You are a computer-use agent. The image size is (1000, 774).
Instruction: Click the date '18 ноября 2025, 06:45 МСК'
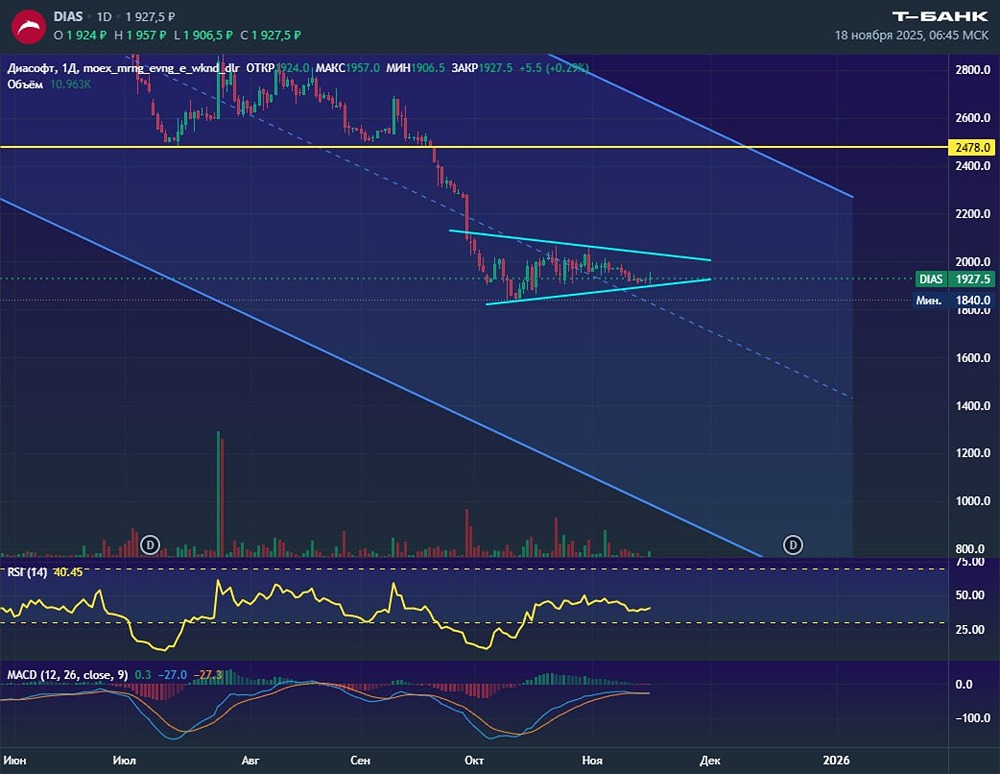pos(911,35)
